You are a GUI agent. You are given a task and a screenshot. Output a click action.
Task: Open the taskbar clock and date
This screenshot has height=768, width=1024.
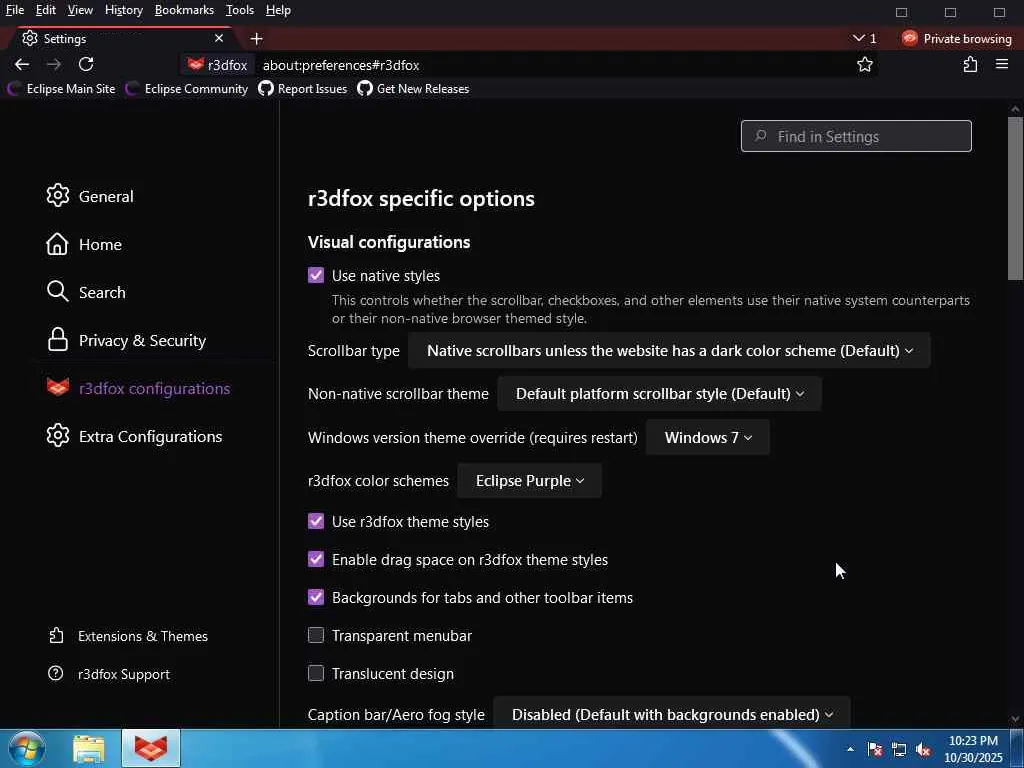973,749
